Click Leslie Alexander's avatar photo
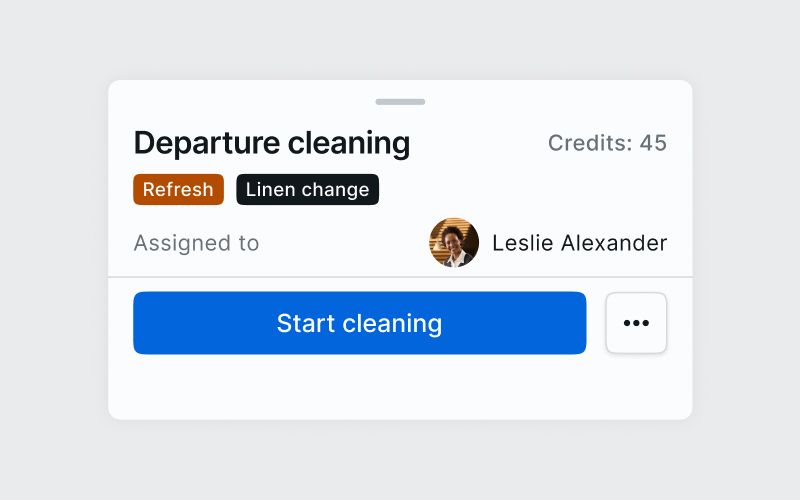 click(x=454, y=243)
